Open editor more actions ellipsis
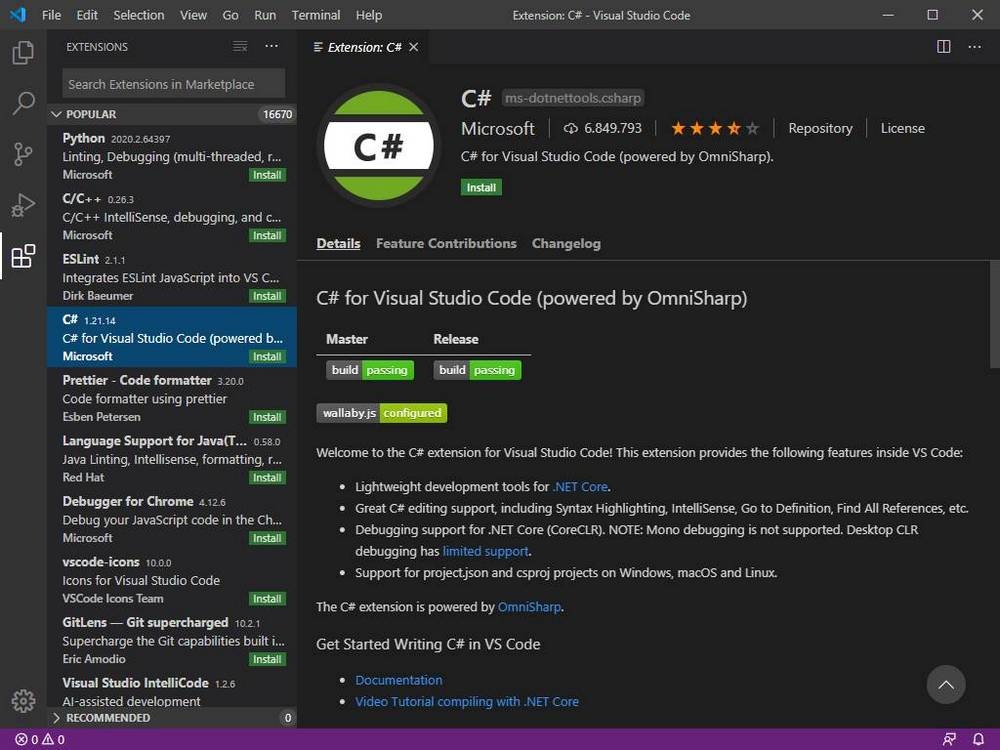1000x750 pixels. [974, 47]
